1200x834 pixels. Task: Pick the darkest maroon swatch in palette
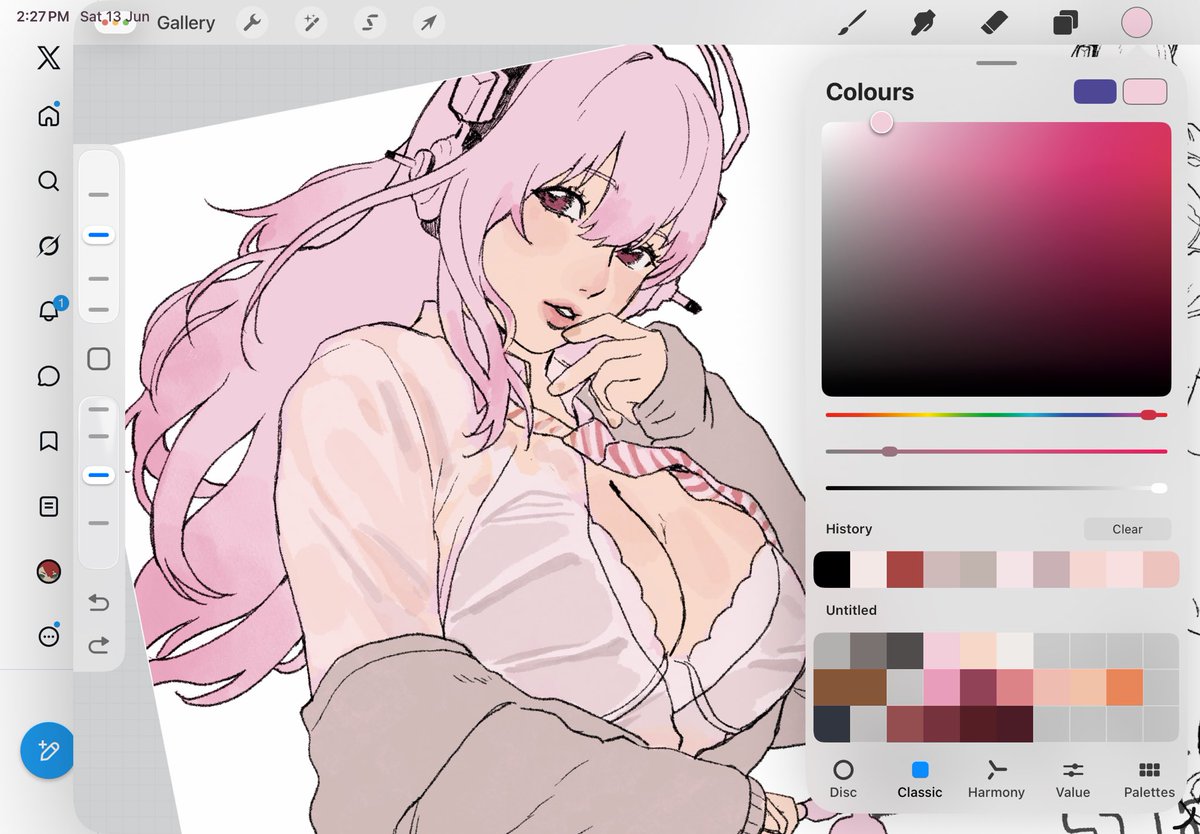(1014, 724)
